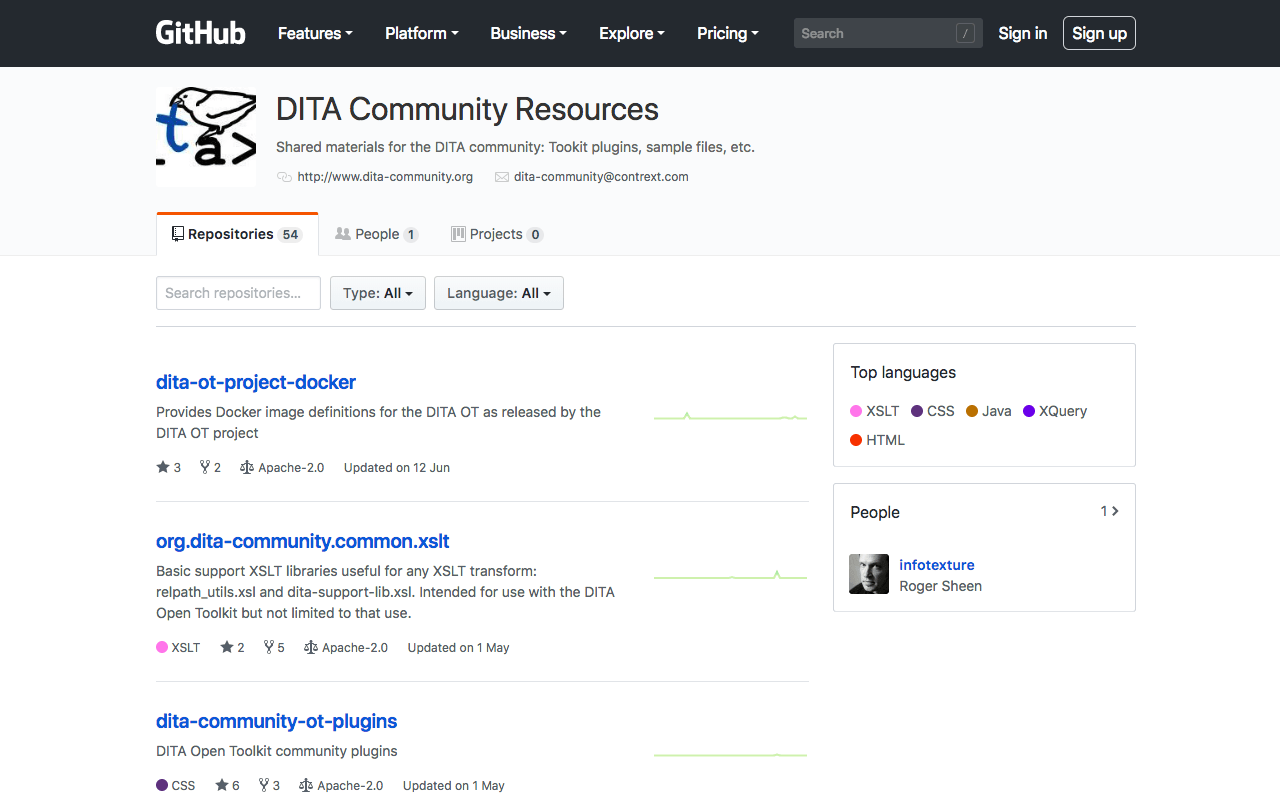1280x800 pixels.
Task: Open the dita-ot-project-docker repository
Action: click(x=256, y=382)
